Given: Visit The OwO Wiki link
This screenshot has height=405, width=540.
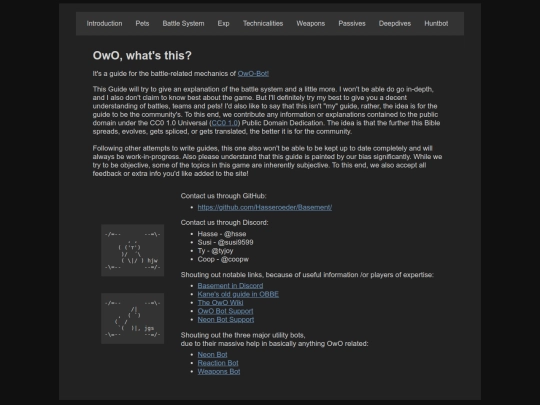Looking at the screenshot, I should click(220, 303).
